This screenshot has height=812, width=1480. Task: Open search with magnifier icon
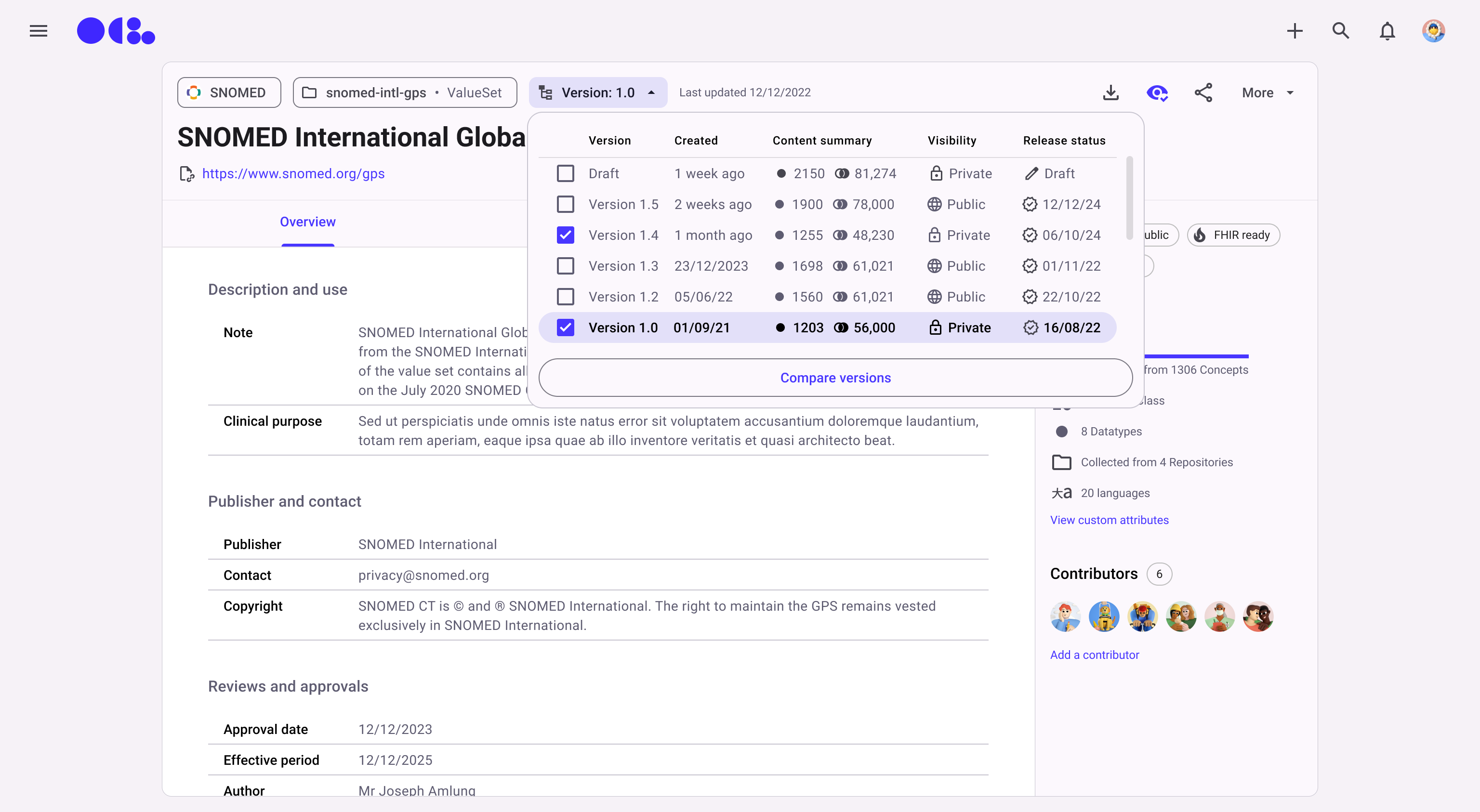coord(1340,31)
